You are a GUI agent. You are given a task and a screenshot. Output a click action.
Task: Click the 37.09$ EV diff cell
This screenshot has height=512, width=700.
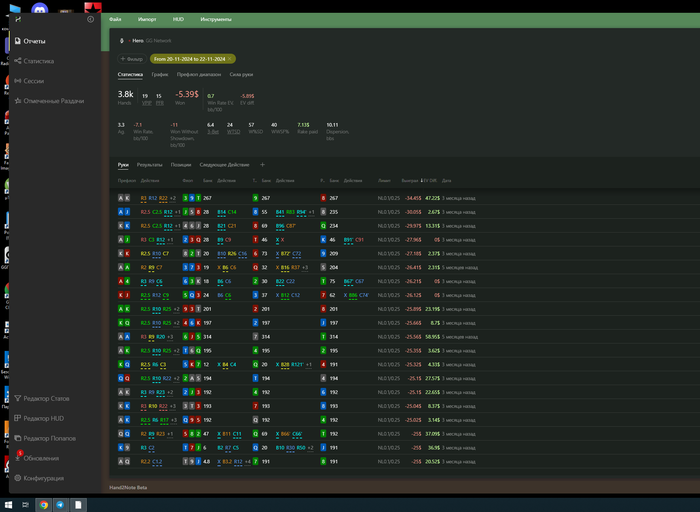(432, 434)
